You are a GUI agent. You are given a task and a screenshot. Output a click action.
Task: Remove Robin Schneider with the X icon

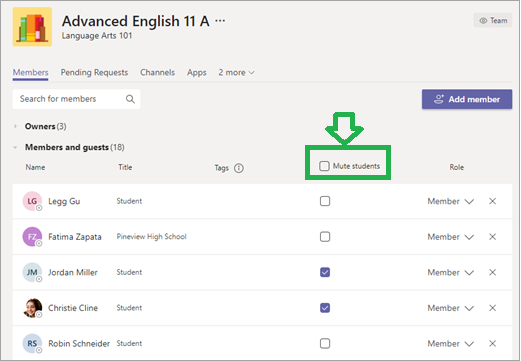(x=492, y=343)
